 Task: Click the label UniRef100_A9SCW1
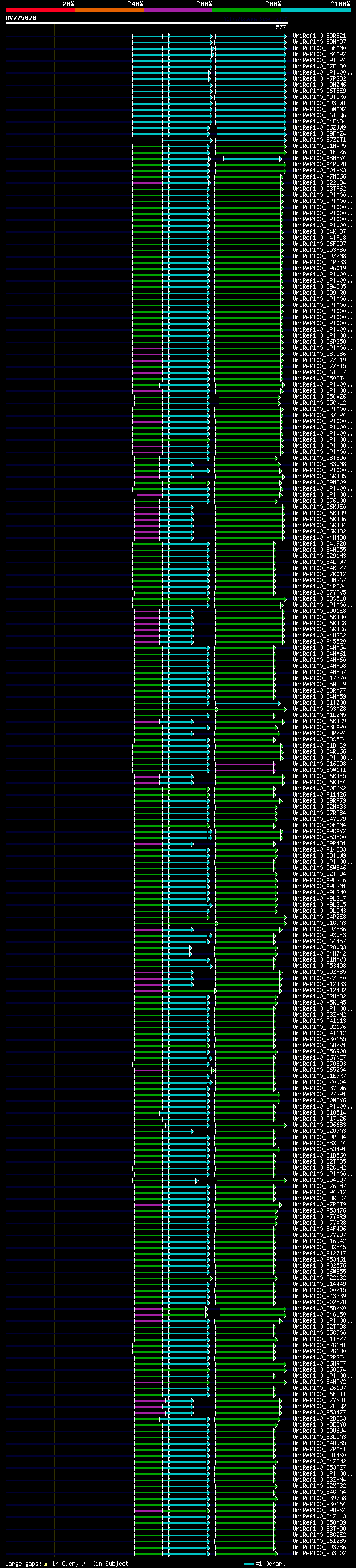tap(319, 103)
